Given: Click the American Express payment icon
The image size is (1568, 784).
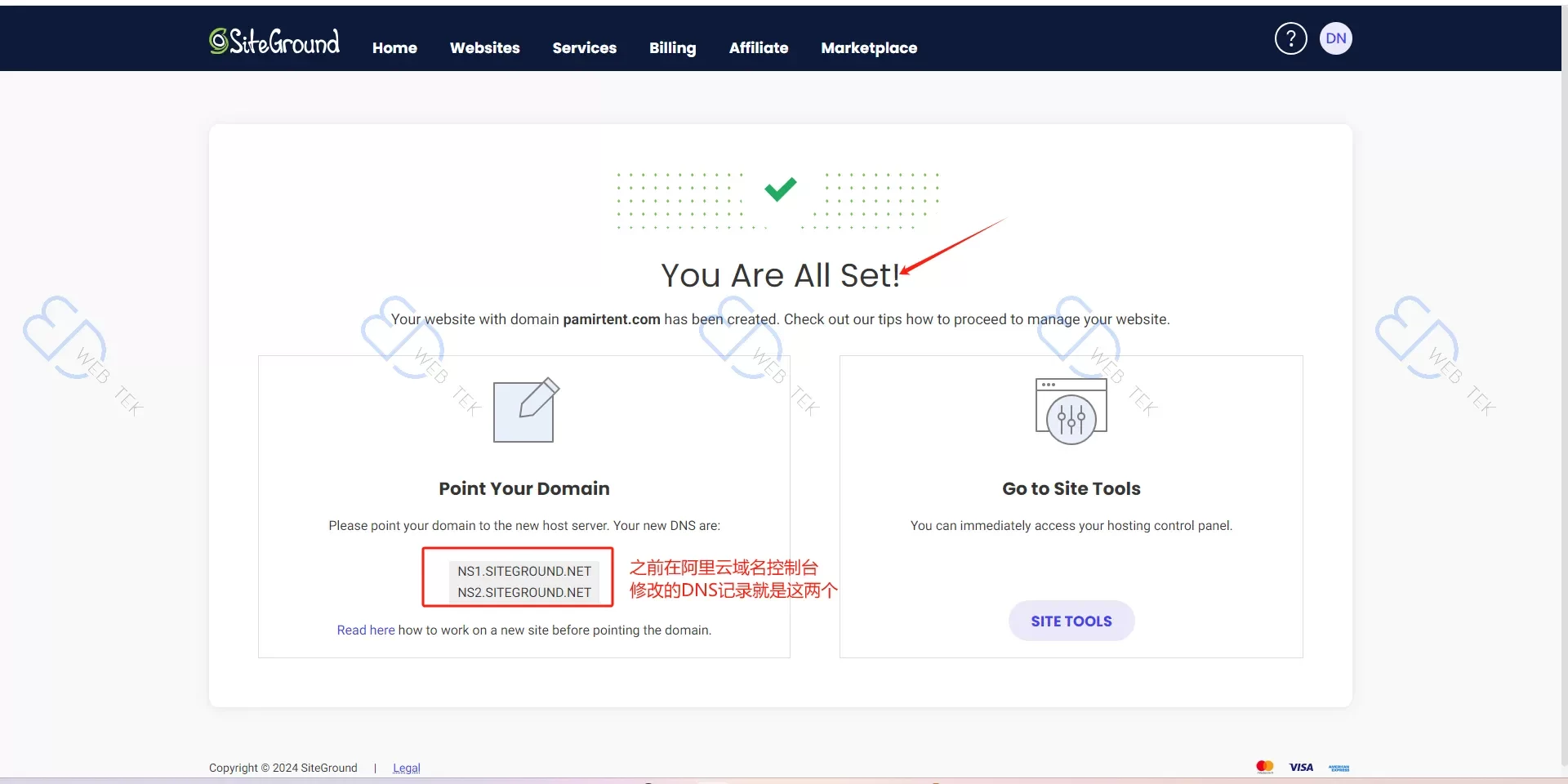Looking at the screenshot, I should pyautogui.click(x=1339, y=768).
